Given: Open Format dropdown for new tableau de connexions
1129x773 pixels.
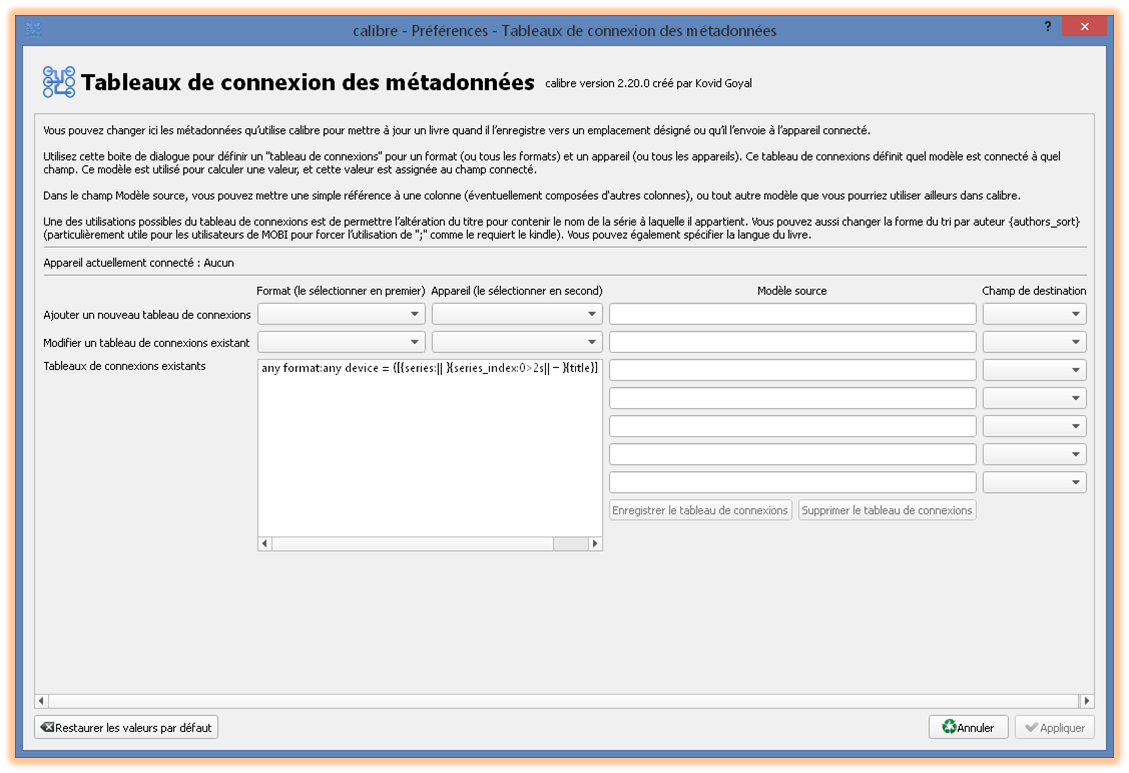Looking at the screenshot, I should (x=341, y=314).
